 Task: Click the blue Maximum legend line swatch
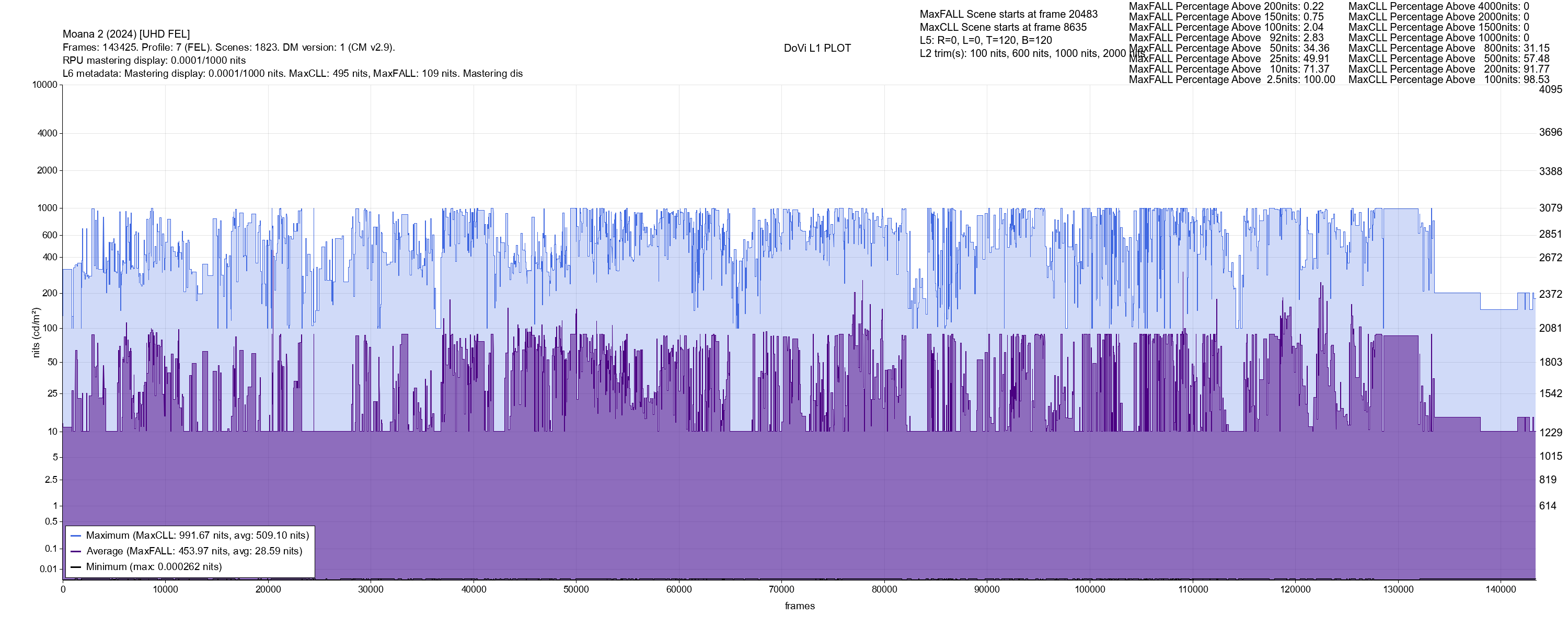tap(76, 536)
